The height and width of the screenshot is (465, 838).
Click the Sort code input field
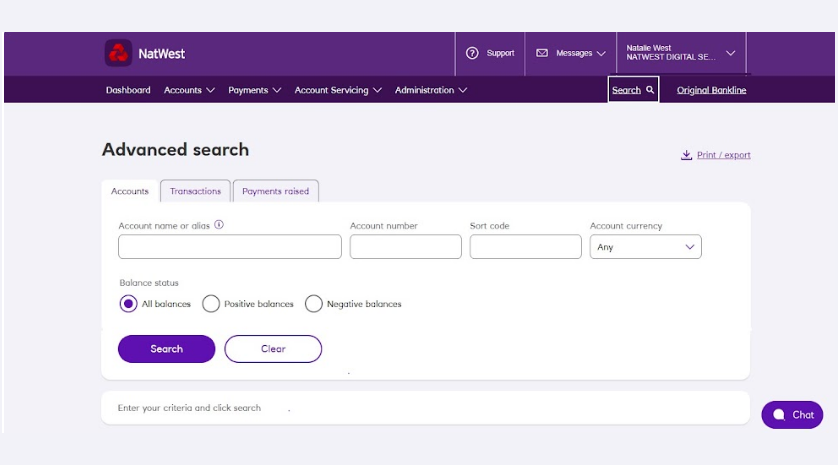525,246
